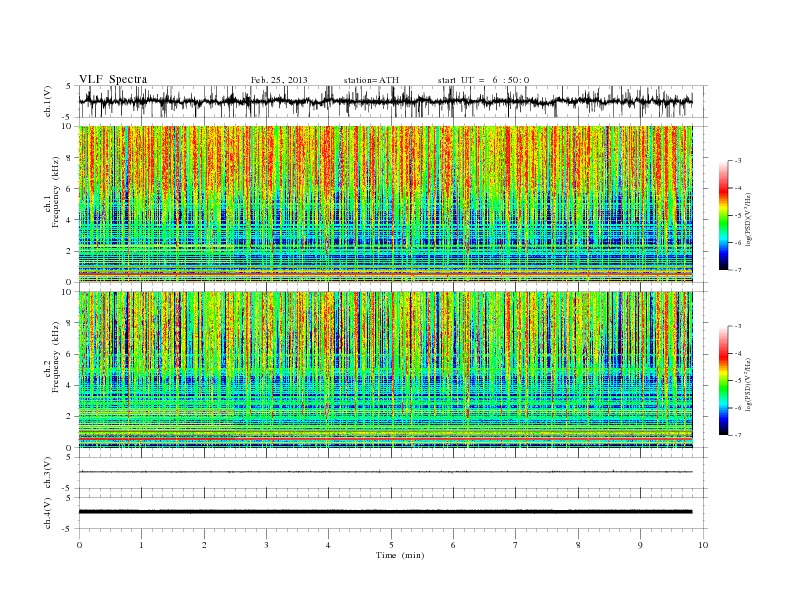Click time-axis tick label "7" at bottom
The width and height of the screenshot is (792, 612).
[x=516, y=545]
